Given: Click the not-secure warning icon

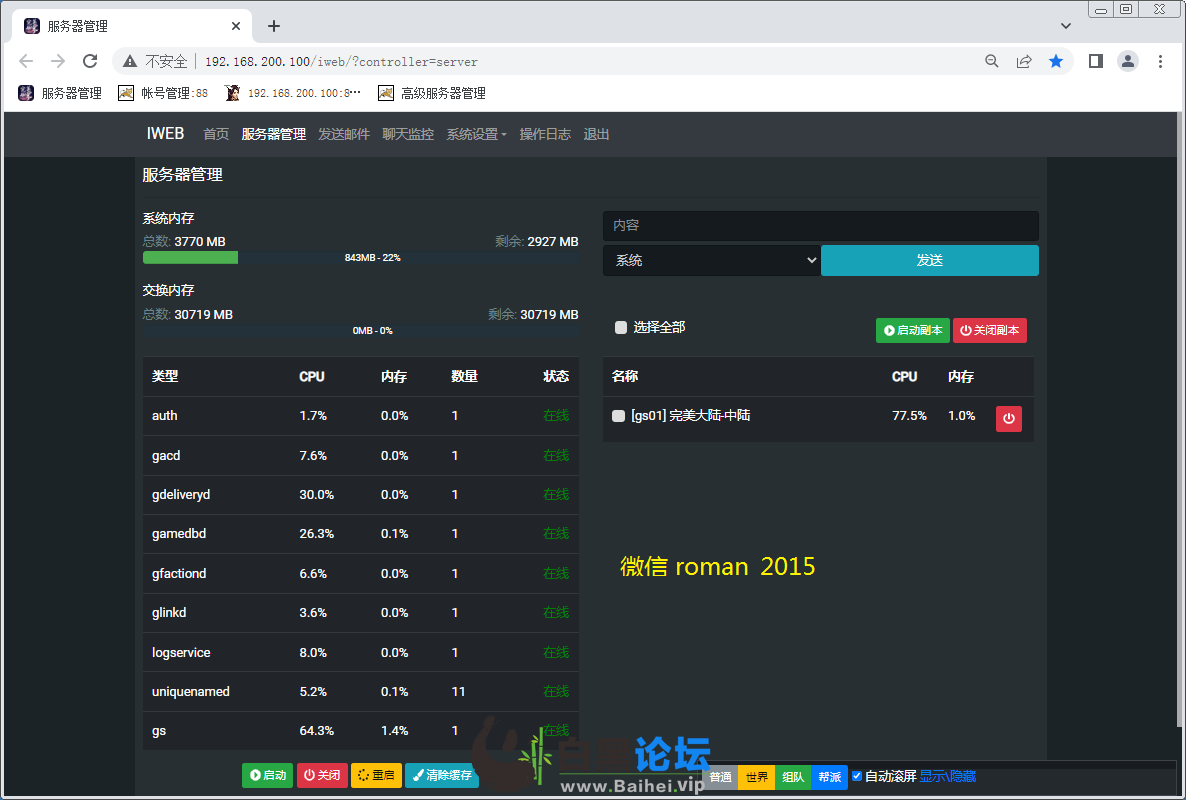Looking at the screenshot, I should coord(130,61).
